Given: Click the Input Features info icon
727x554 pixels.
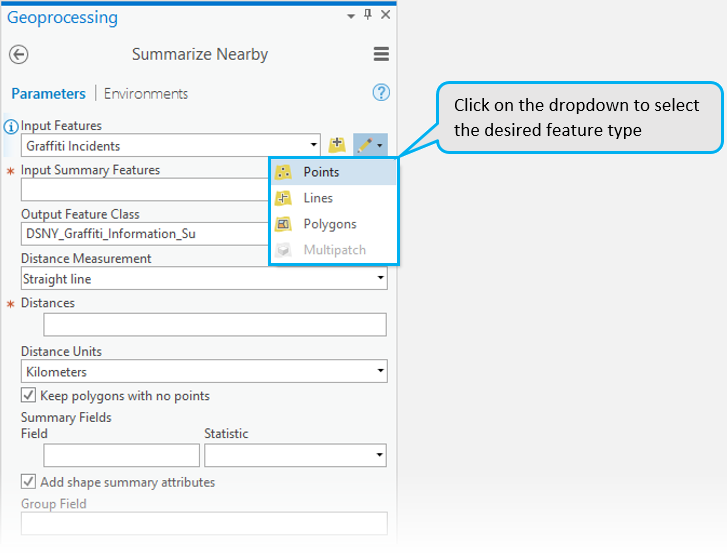Looking at the screenshot, I should pos(11,127).
